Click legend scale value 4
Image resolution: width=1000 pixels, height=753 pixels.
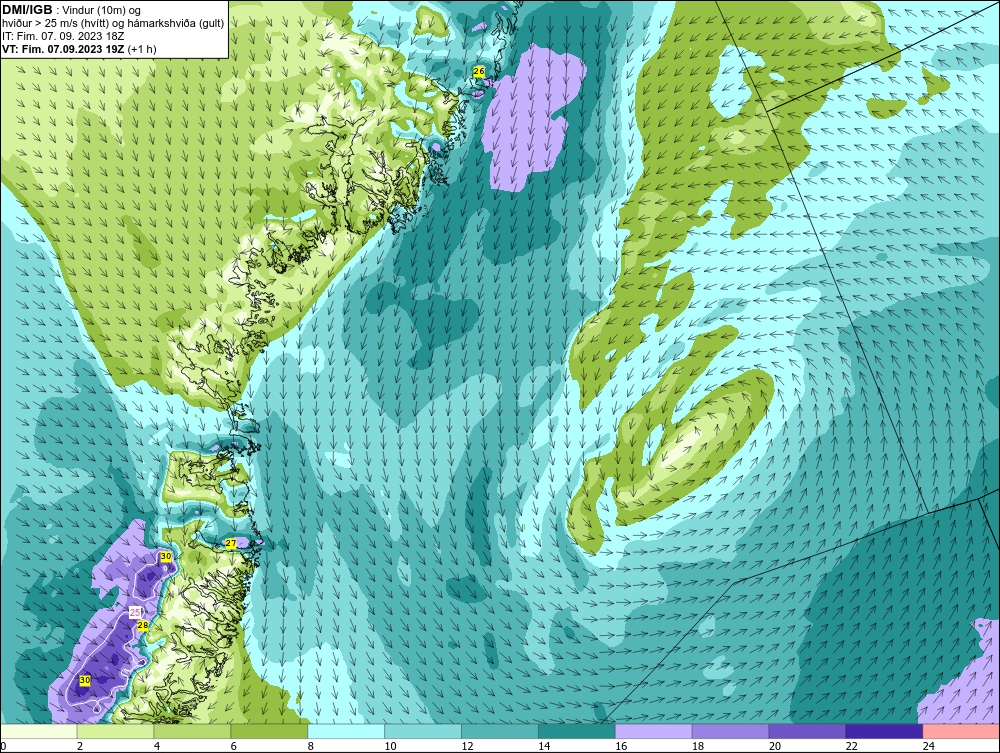(157, 746)
